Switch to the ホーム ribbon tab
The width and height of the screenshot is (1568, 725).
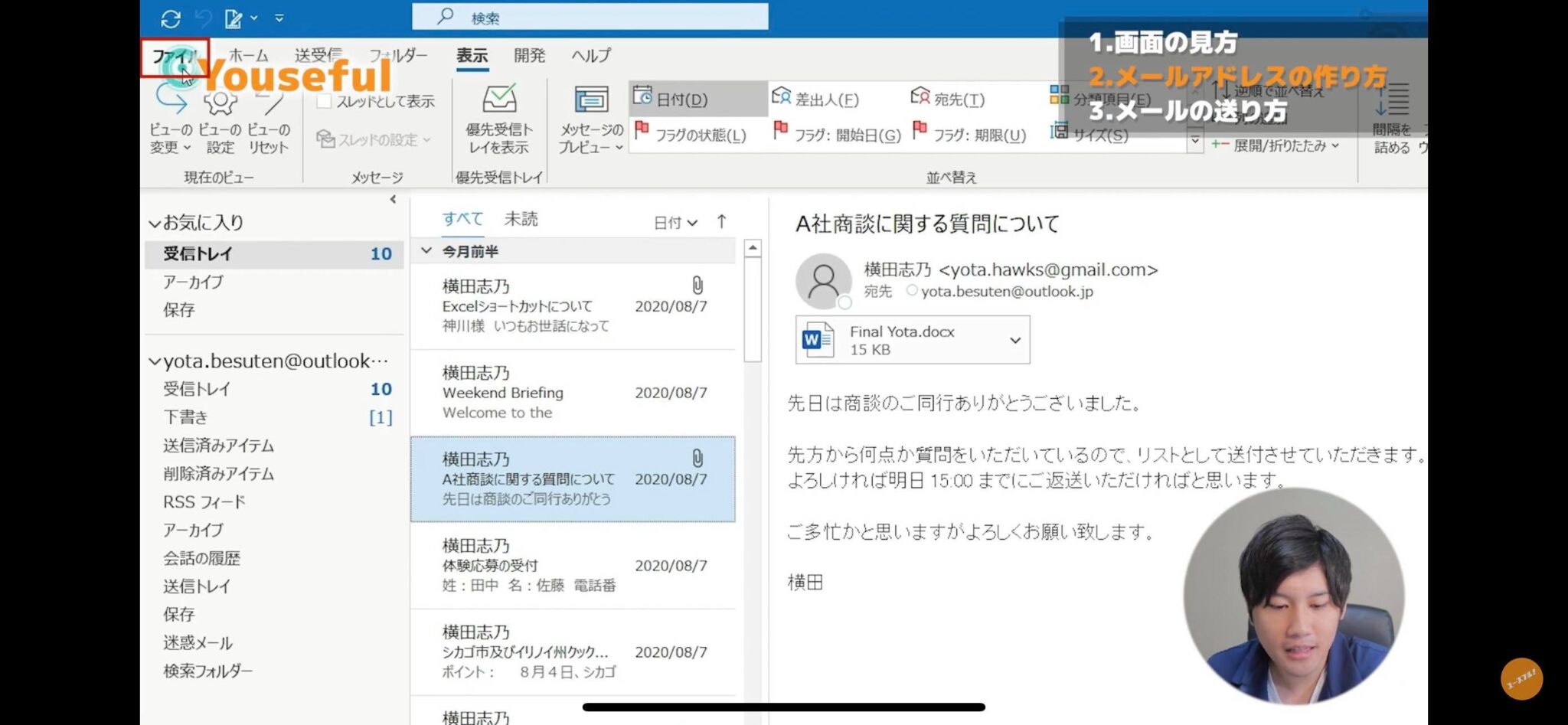click(x=249, y=56)
